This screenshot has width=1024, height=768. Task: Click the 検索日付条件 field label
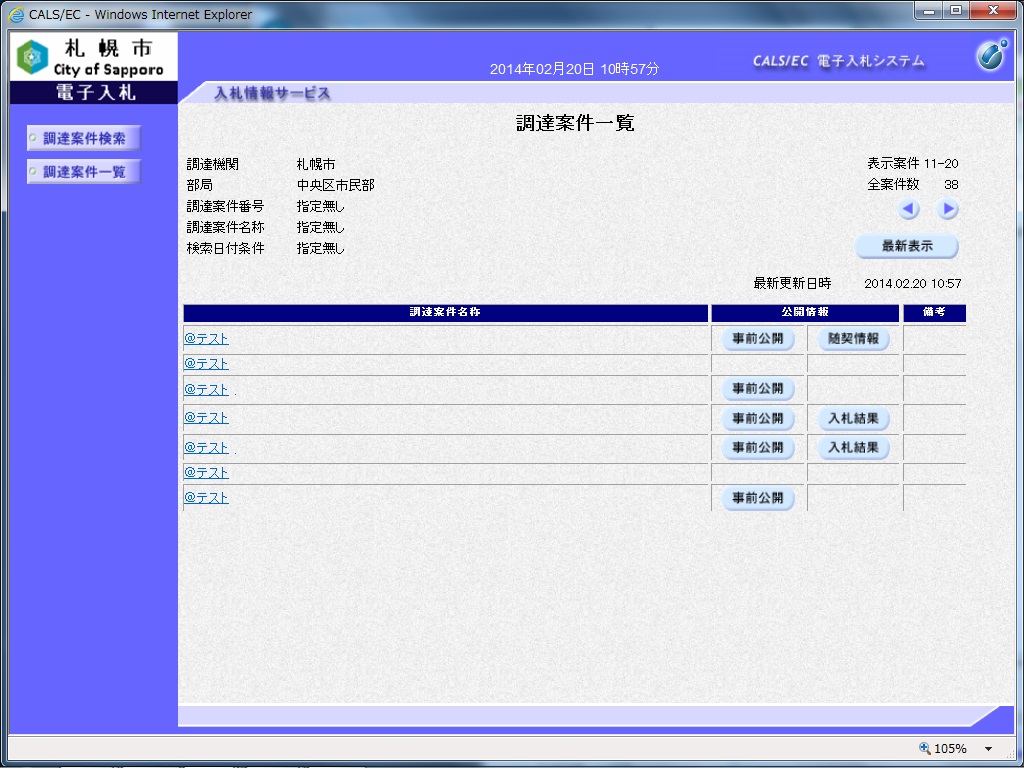225,249
